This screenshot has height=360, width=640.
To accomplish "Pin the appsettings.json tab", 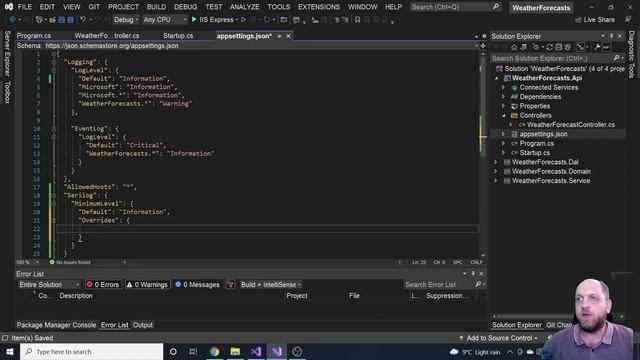I will (279, 36).
